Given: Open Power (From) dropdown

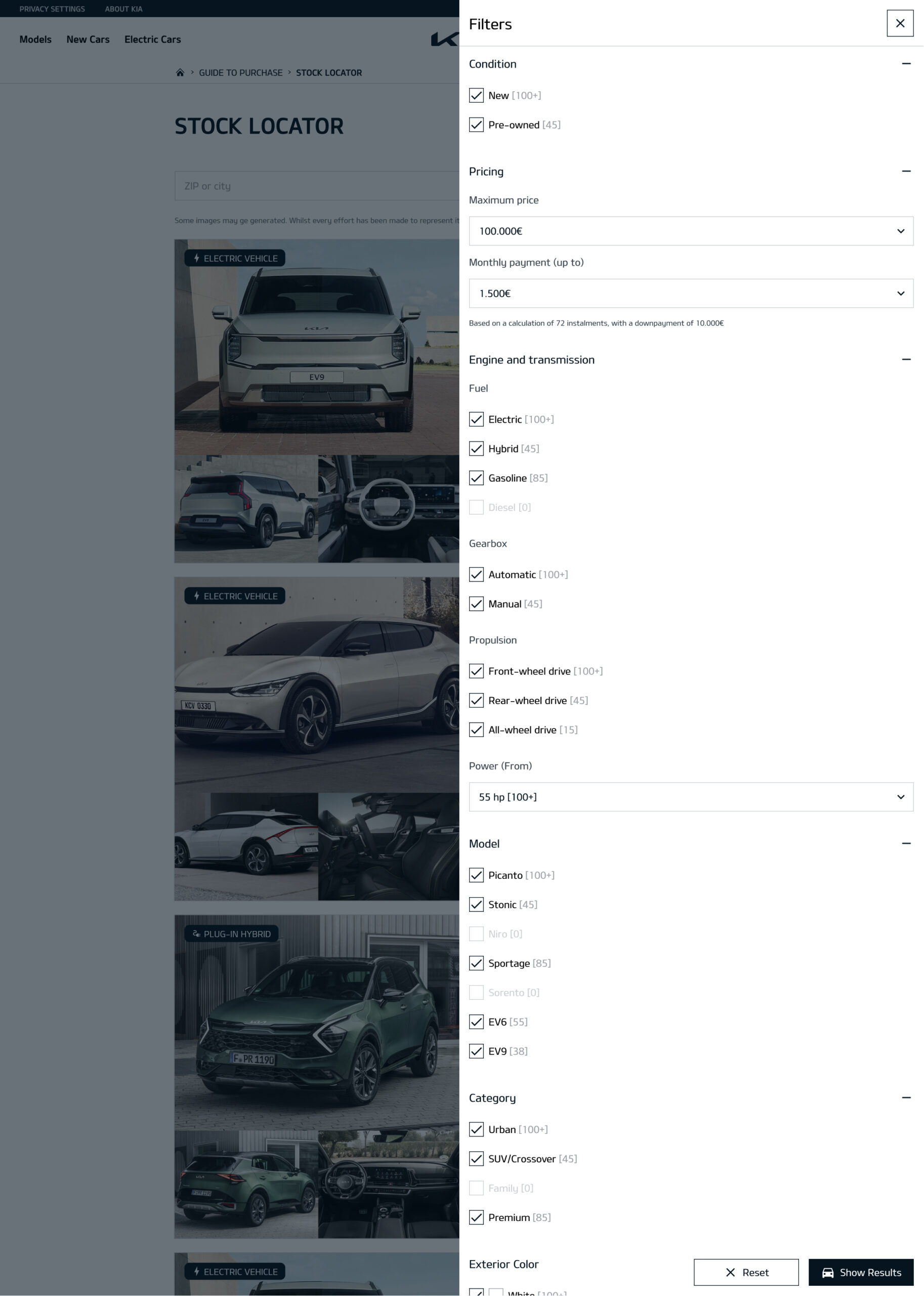Looking at the screenshot, I should (x=691, y=797).
